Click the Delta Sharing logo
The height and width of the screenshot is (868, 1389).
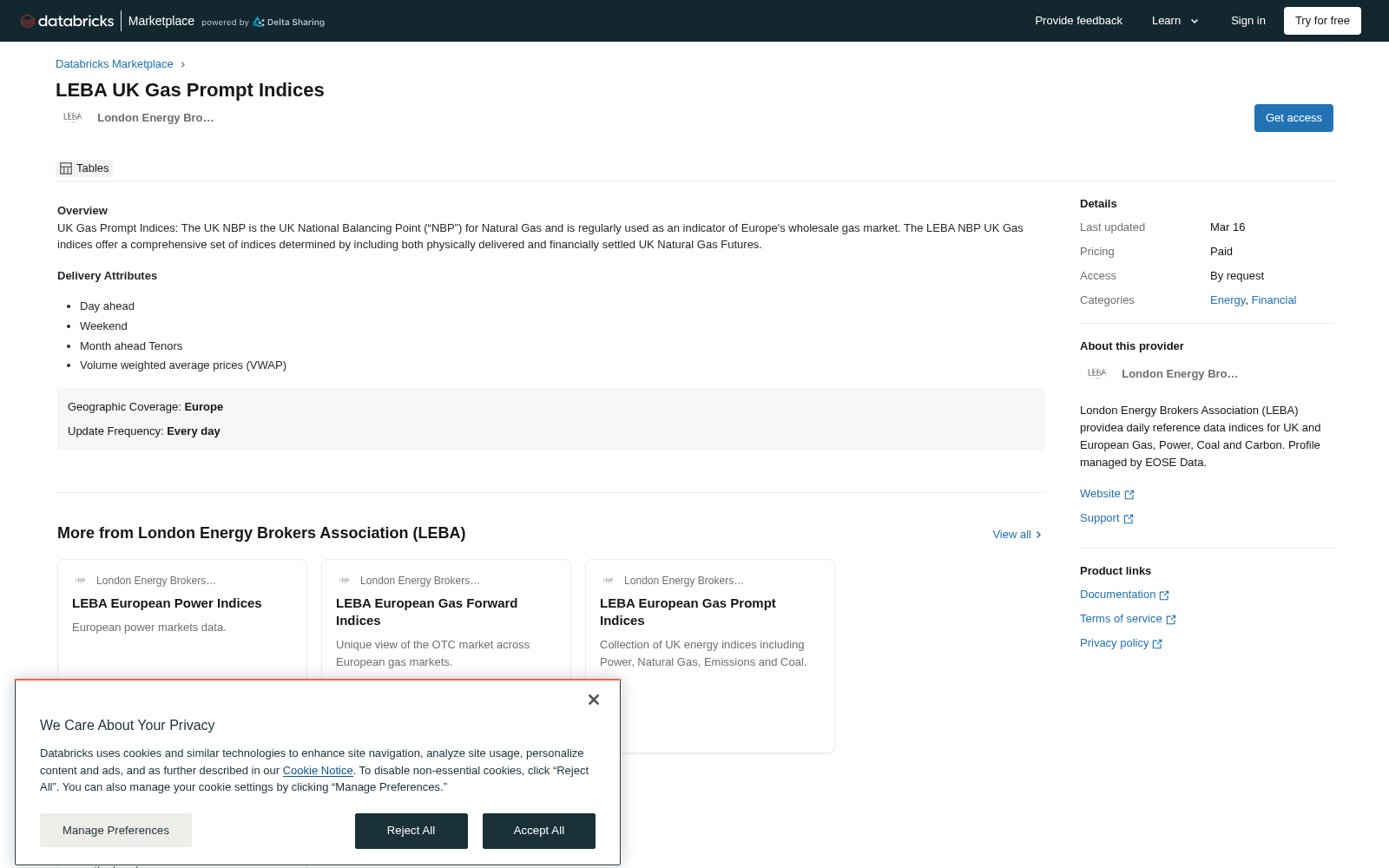coord(288,22)
